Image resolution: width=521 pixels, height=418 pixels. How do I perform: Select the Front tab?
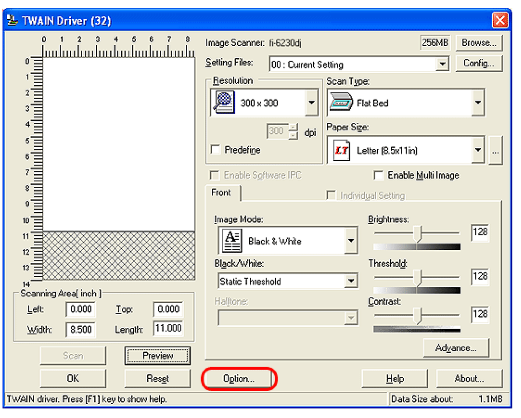click(222, 193)
